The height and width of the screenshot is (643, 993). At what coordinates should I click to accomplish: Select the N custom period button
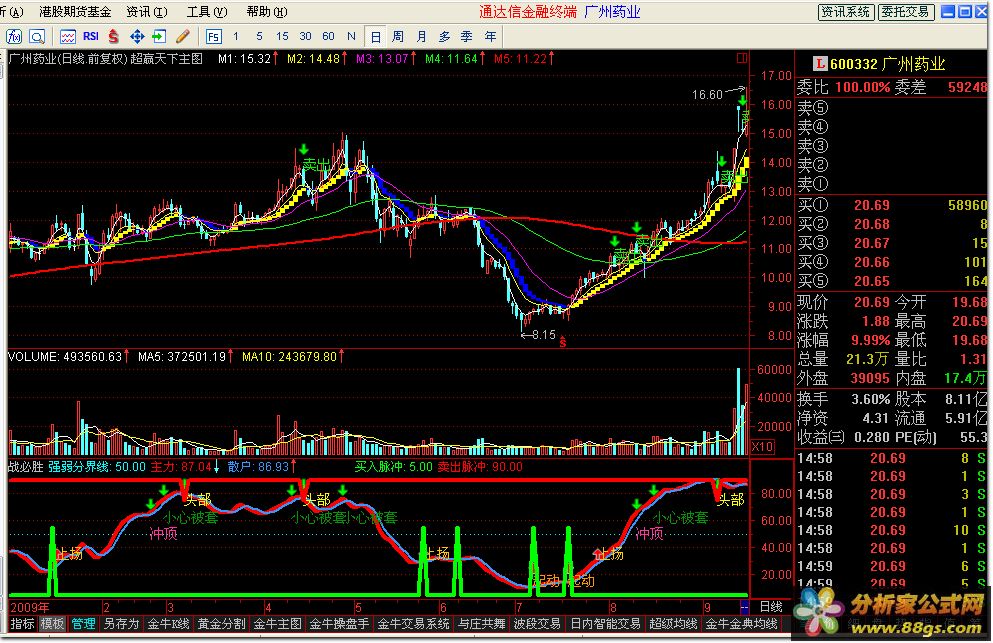[x=351, y=36]
